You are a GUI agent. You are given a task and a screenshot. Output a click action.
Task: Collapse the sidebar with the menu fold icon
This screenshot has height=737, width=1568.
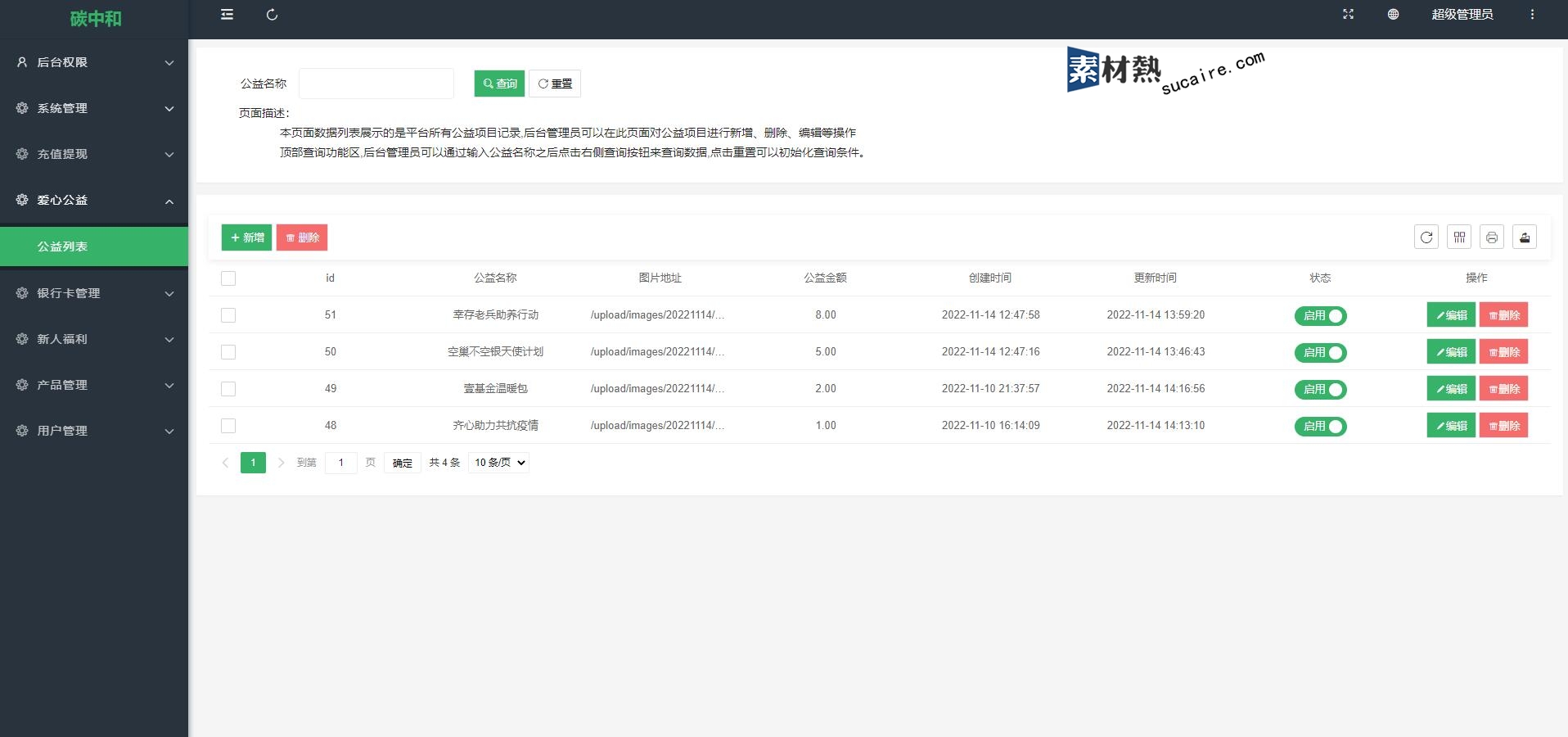pyautogui.click(x=227, y=14)
